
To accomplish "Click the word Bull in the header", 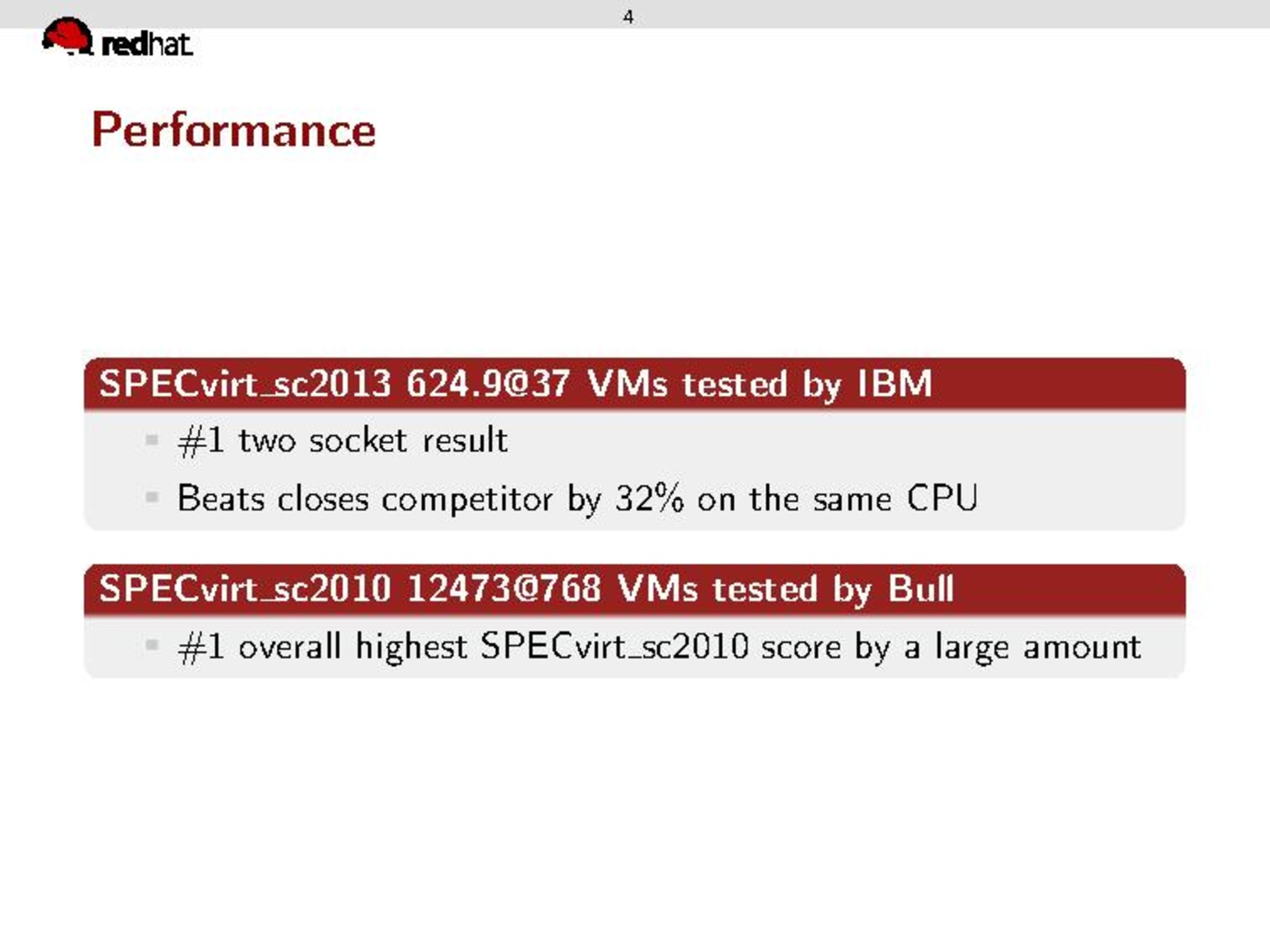I will pyautogui.click(x=920, y=588).
